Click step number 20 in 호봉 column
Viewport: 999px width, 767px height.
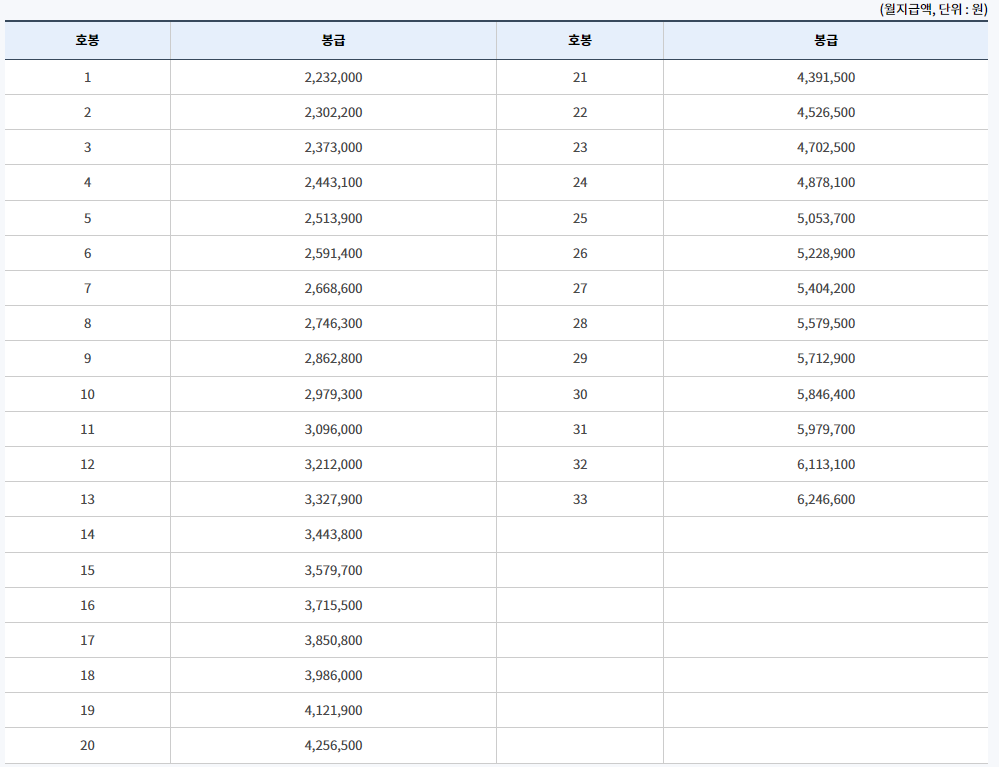(87, 745)
